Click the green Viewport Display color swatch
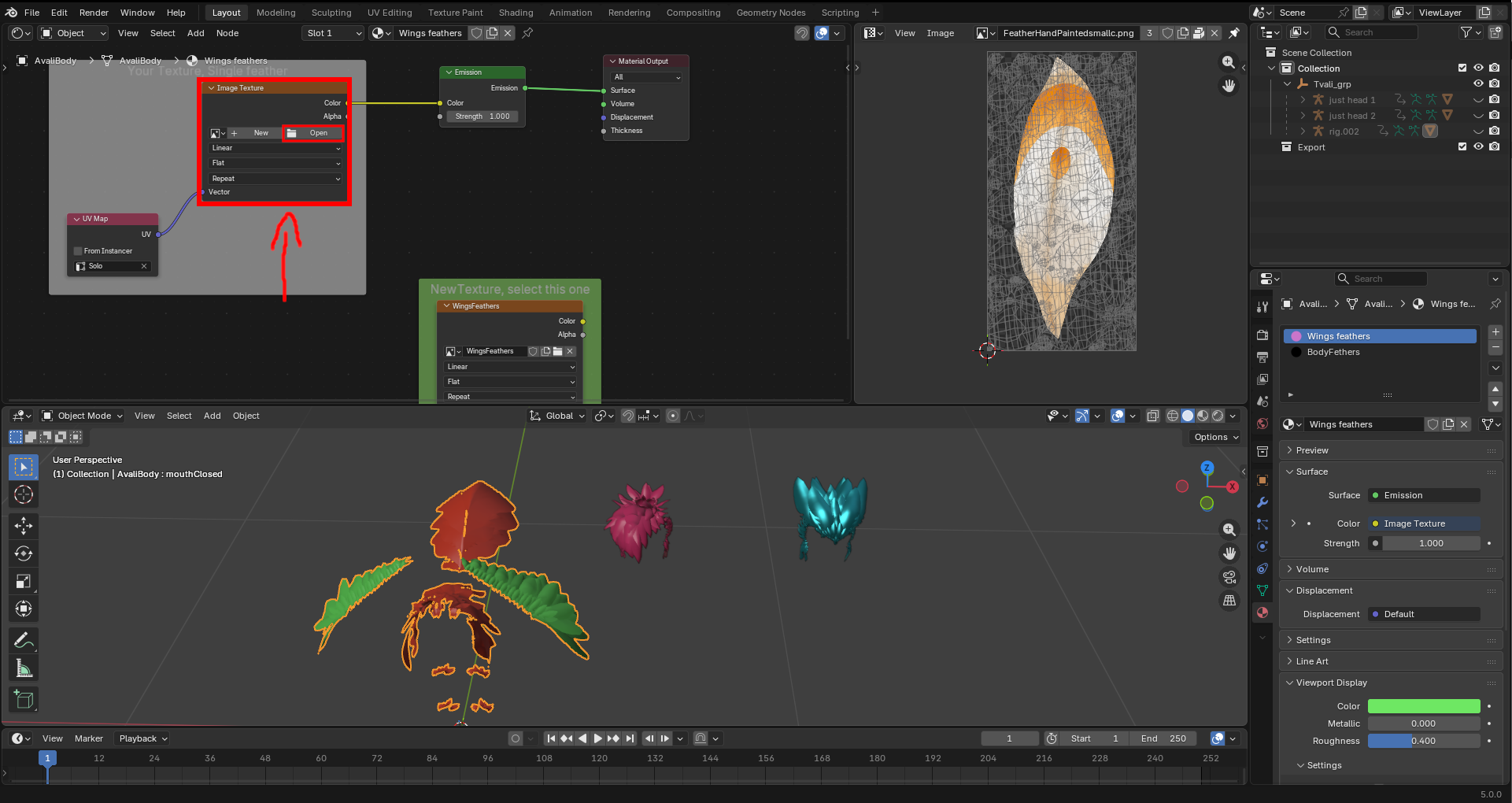Screen dimensions: 1512x803 pyautogui.click(x=1423, y=706)
